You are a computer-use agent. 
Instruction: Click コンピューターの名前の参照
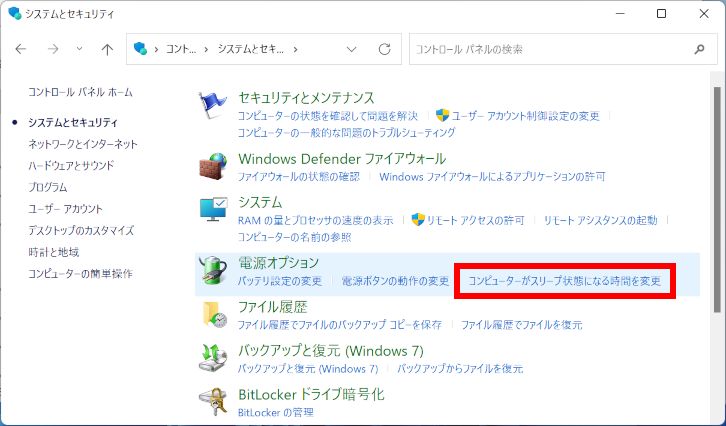click(x=294, y=238)
